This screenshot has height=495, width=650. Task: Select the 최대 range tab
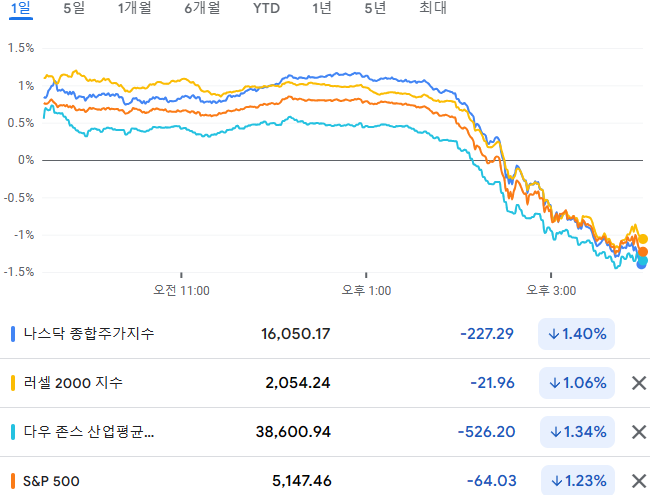pos(433,8)
